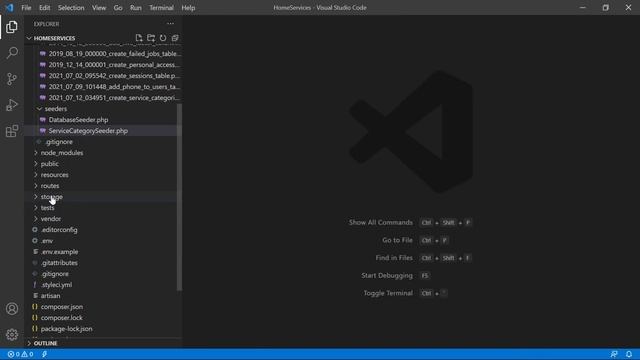Open the Search view icon
Screen dimensions: 640x360
(x=12, y=53)
